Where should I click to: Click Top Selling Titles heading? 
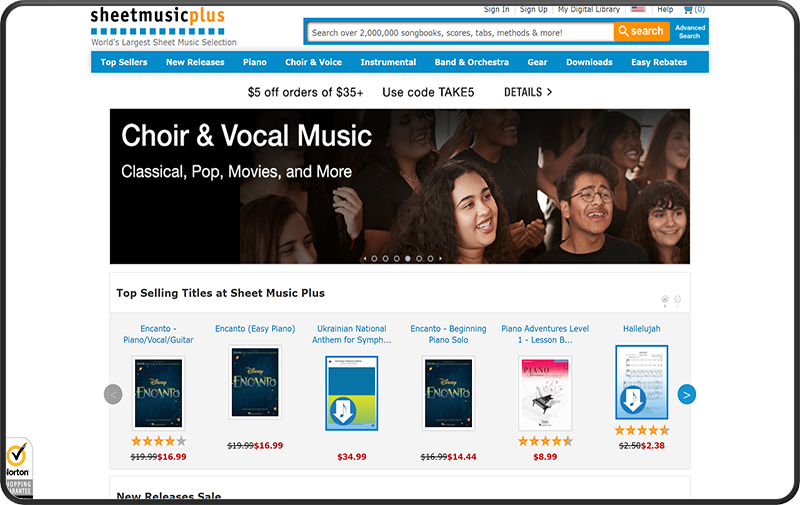(220, 293)
